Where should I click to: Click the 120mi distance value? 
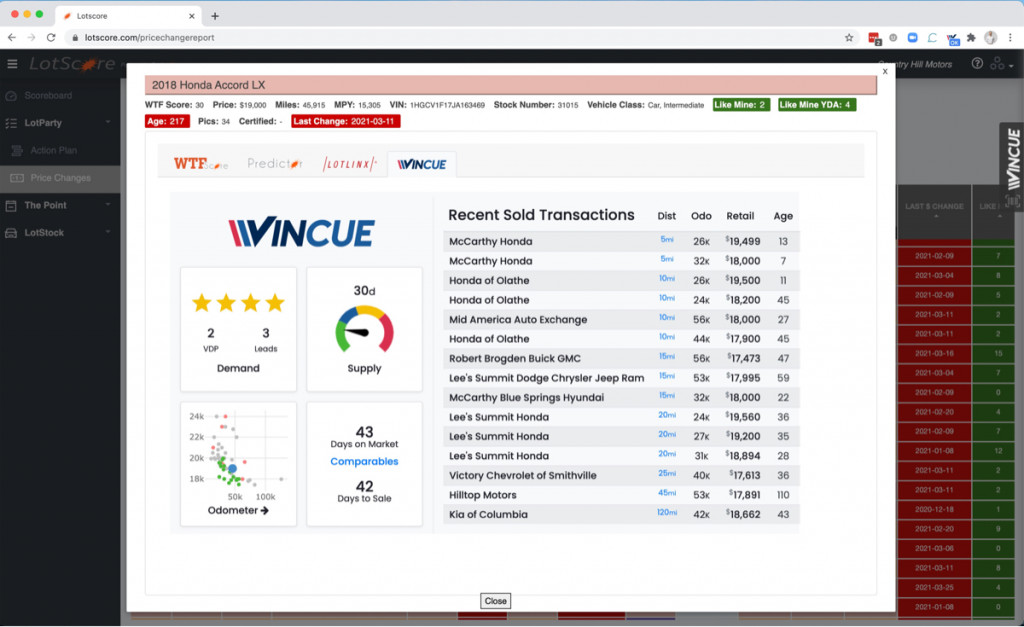coord(666,513)
